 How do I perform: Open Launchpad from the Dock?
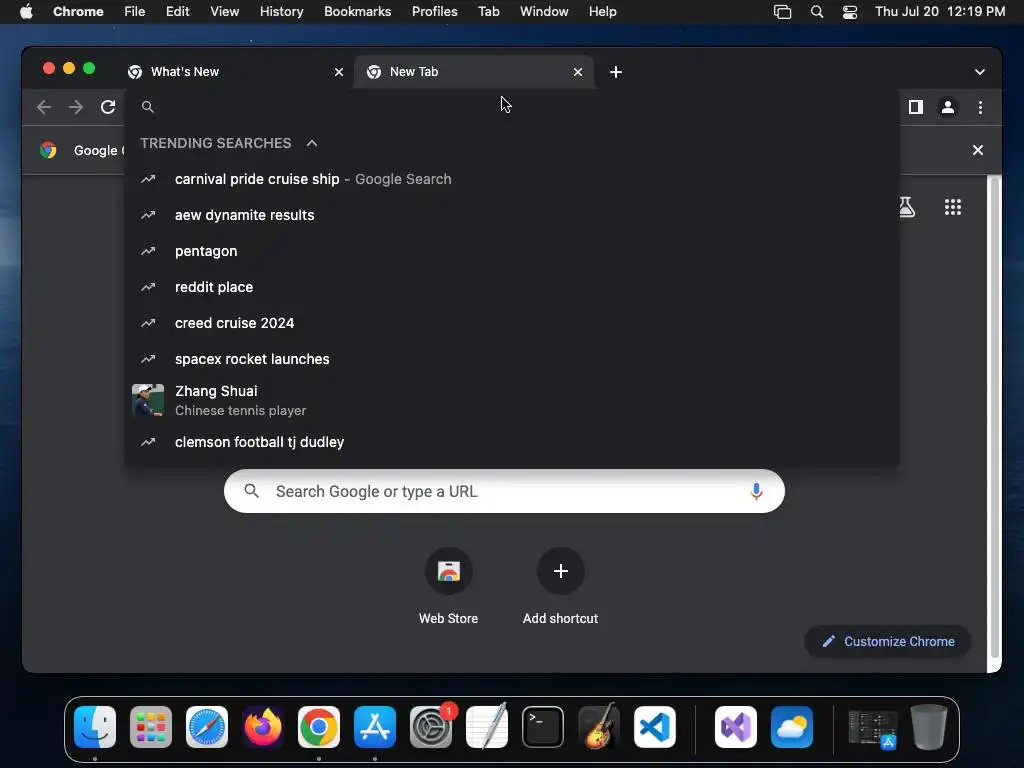tap(151, 727)
